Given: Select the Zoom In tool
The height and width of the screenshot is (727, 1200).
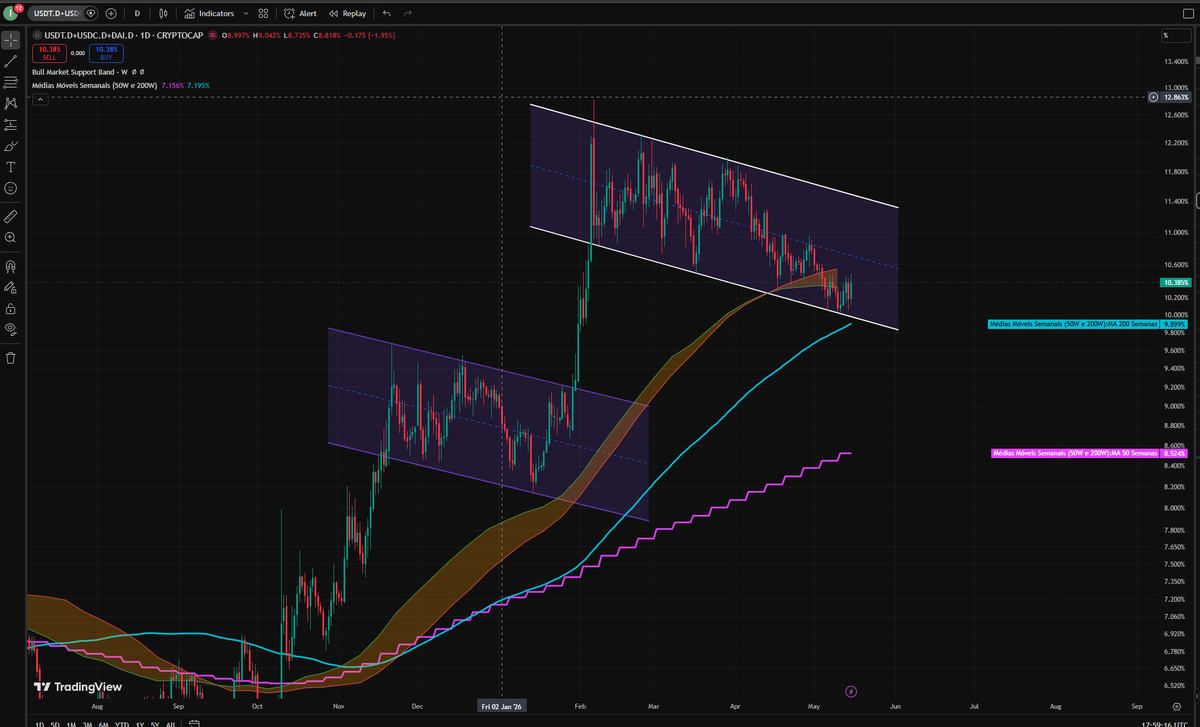Looking at the screenshot, I should tap(10, 237).
